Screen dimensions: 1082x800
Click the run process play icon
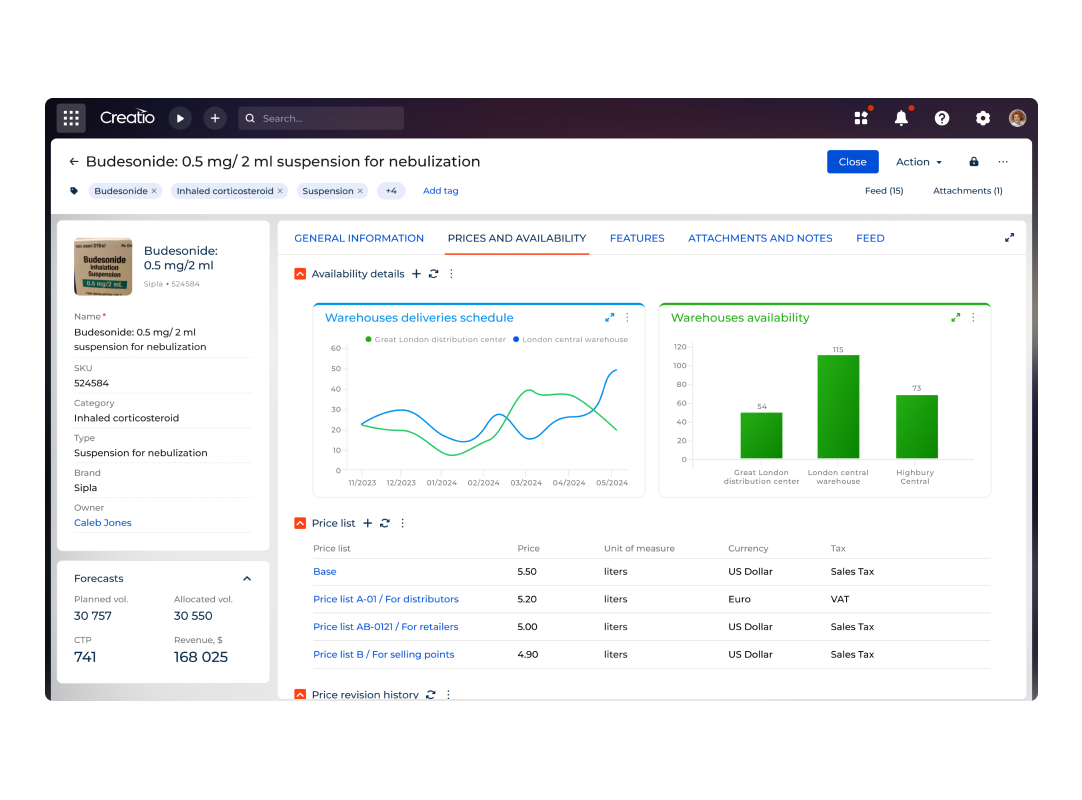click(x=180, y=118)
